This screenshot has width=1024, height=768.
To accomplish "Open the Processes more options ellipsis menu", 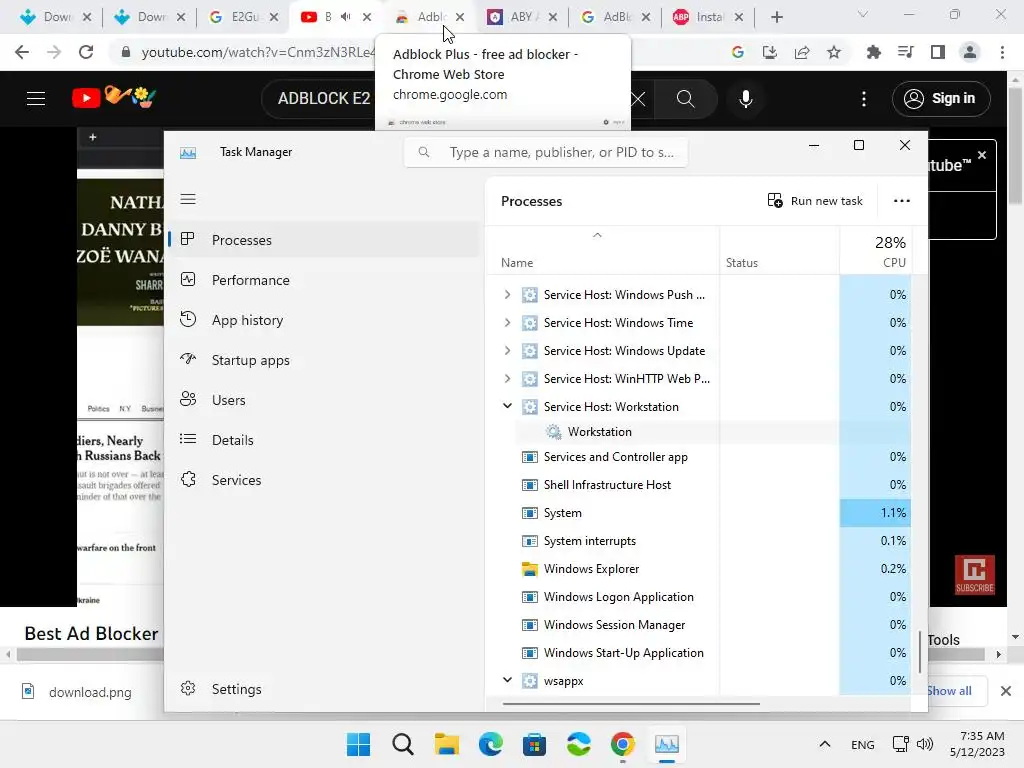I will (x=902, y=200).
